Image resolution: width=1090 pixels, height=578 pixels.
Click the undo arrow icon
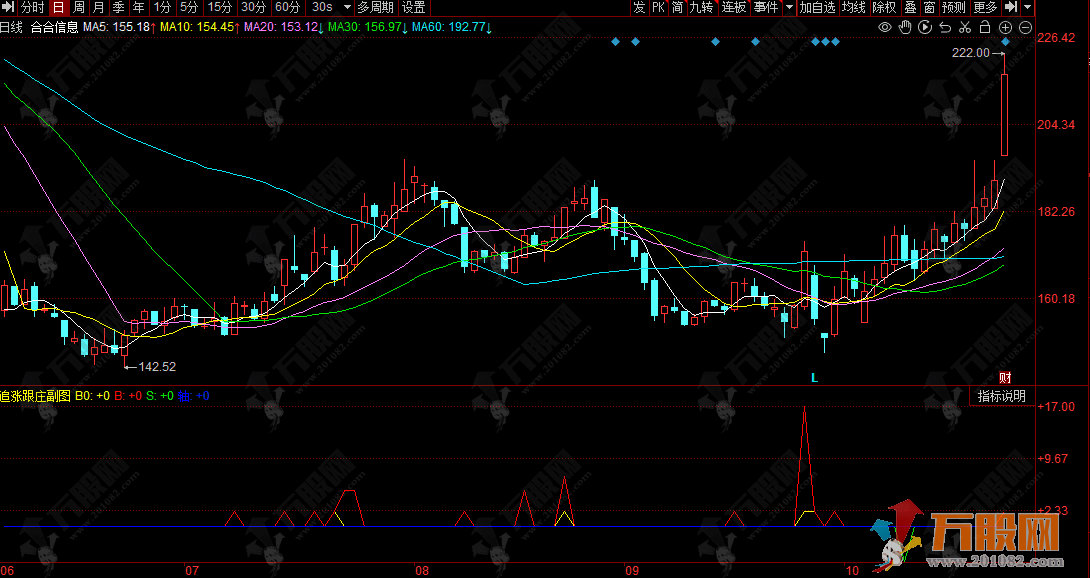tap(945, 27)
